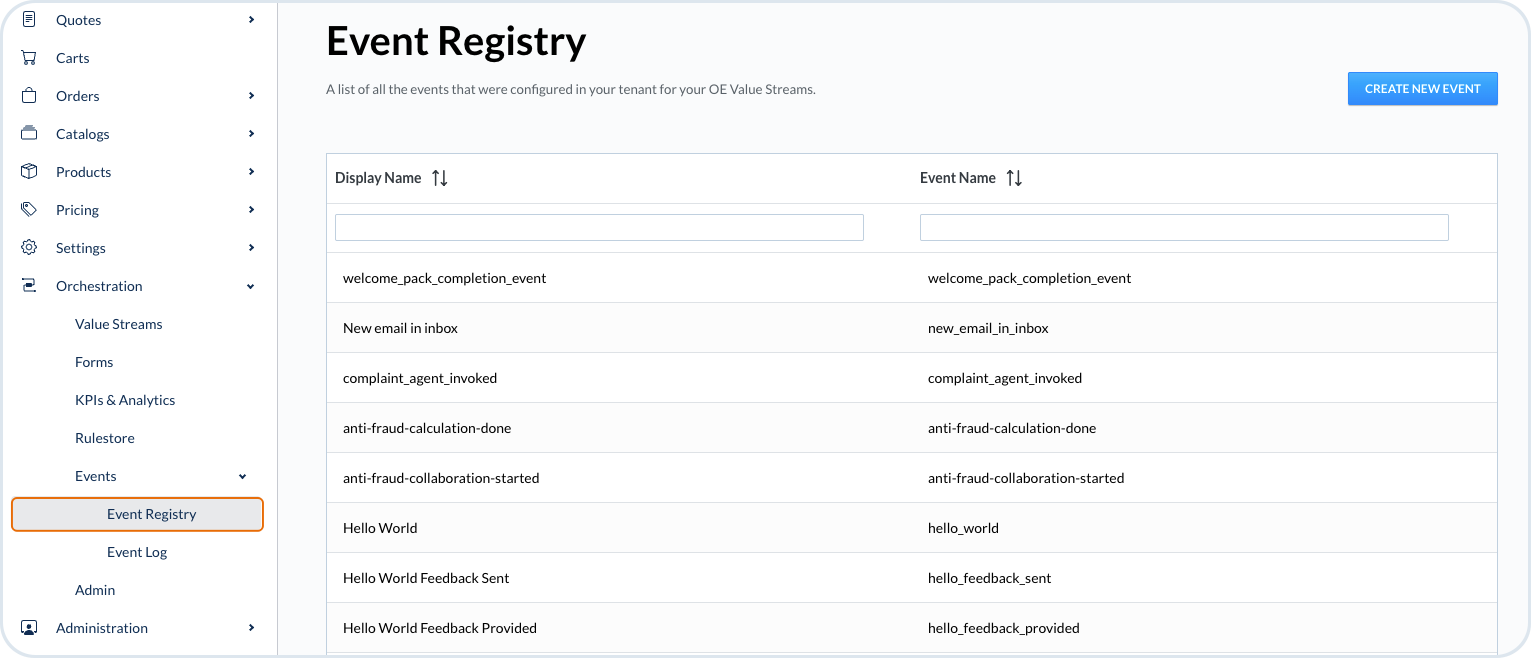Expand the Orders submenu chevron
Screen dimensions: 1531x658
tap(251, 96)
